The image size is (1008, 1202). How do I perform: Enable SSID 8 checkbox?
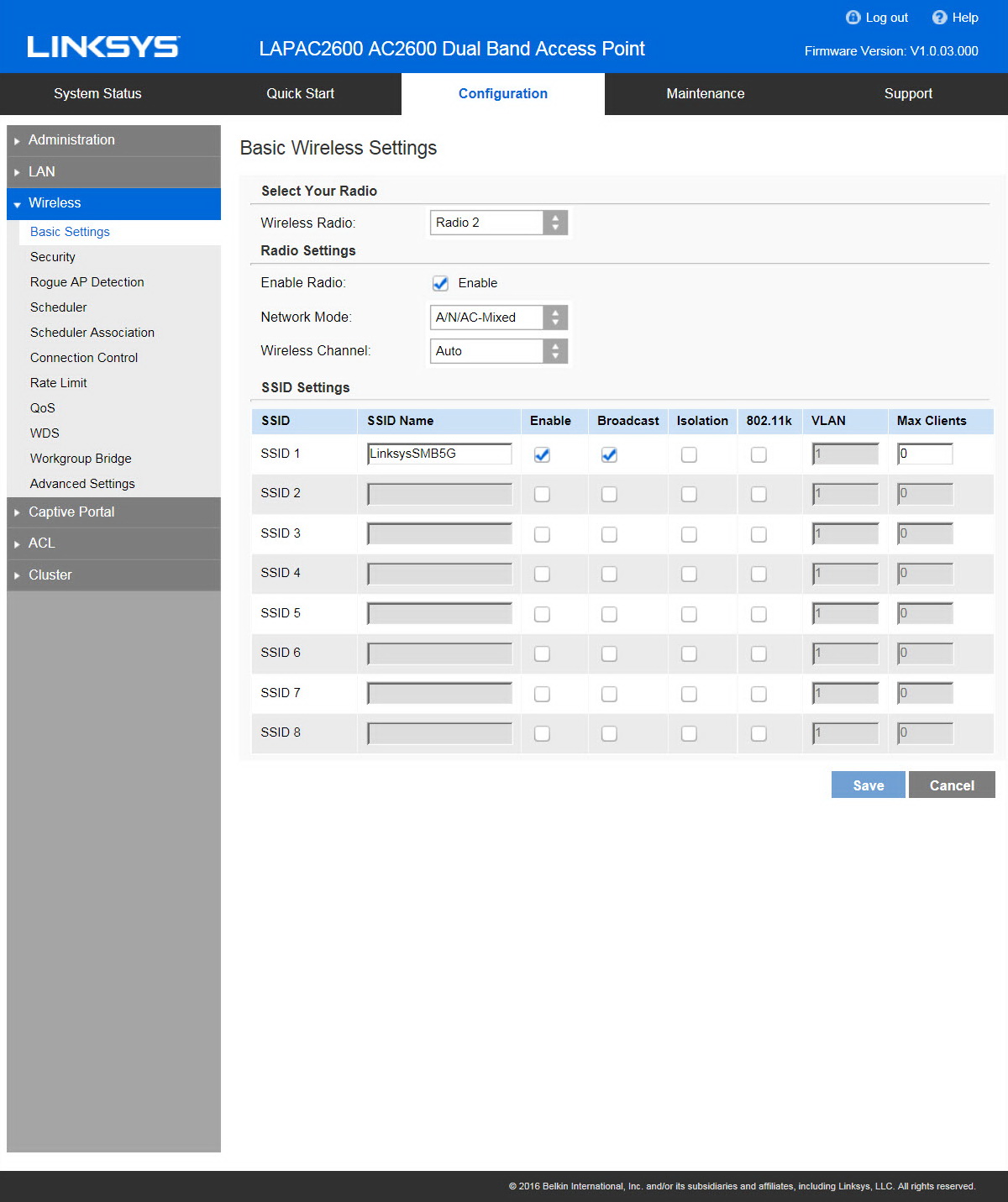coord(542,733)
